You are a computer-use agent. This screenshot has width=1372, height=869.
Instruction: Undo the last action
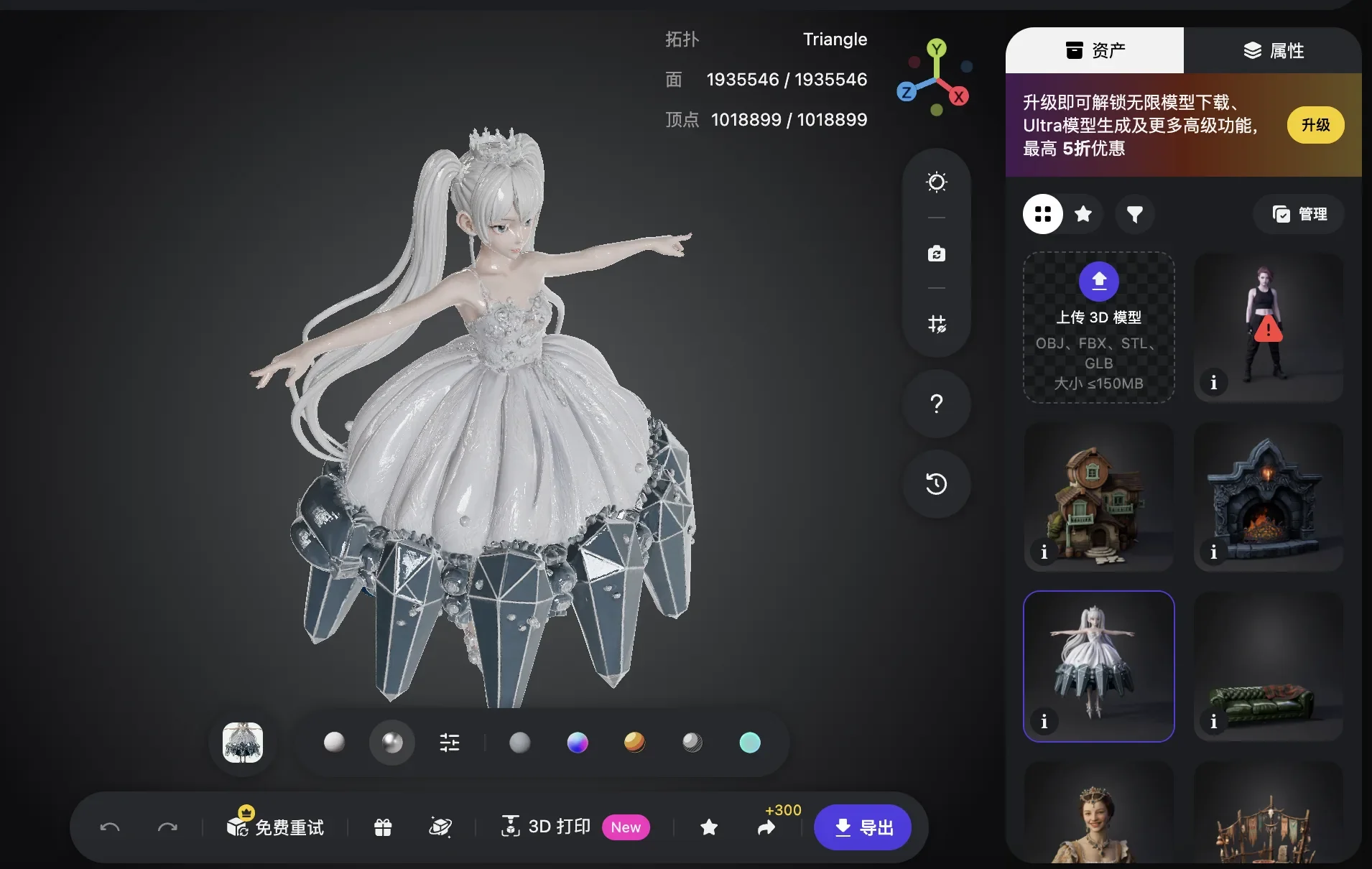pyautogui.click(x=110, y=827)
